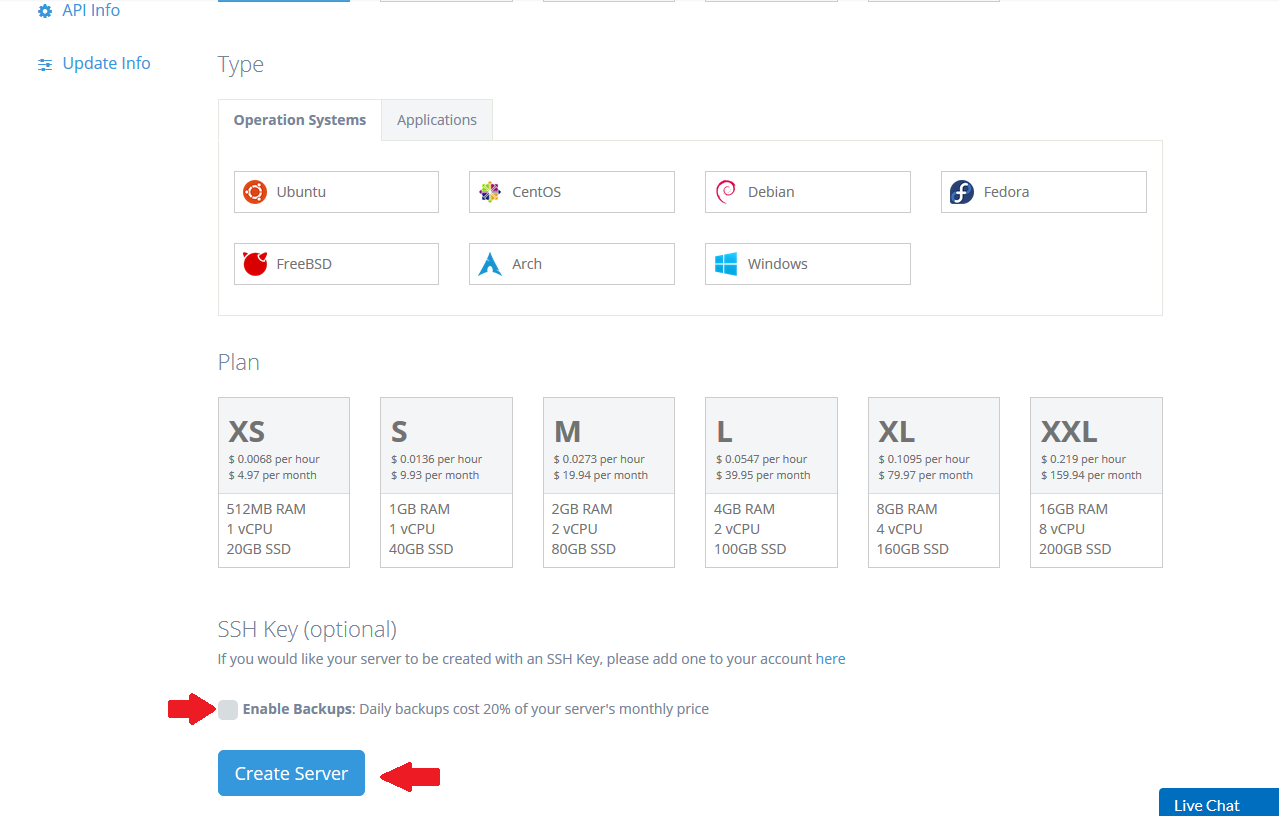Click '$ 39.95 per month' price text
The width and height of the screenshot is (1279, 816).
[x=763, y=475]
